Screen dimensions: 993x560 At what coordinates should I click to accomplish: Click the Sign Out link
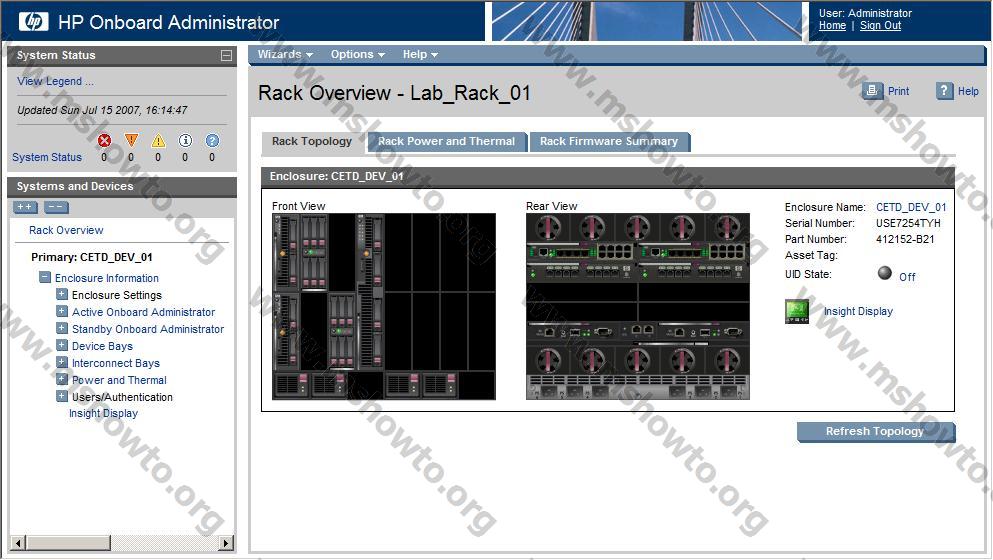coord(880,25)
